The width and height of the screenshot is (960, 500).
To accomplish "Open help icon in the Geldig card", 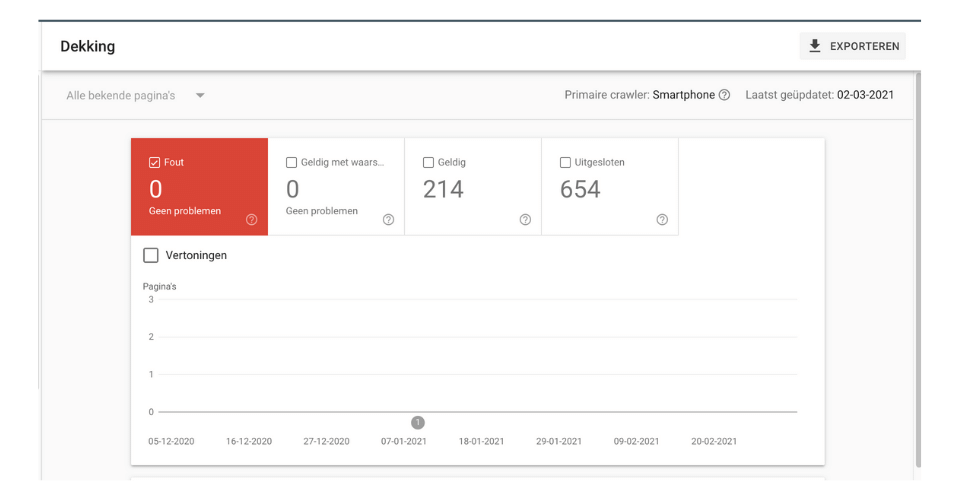I will click(525, 220).
